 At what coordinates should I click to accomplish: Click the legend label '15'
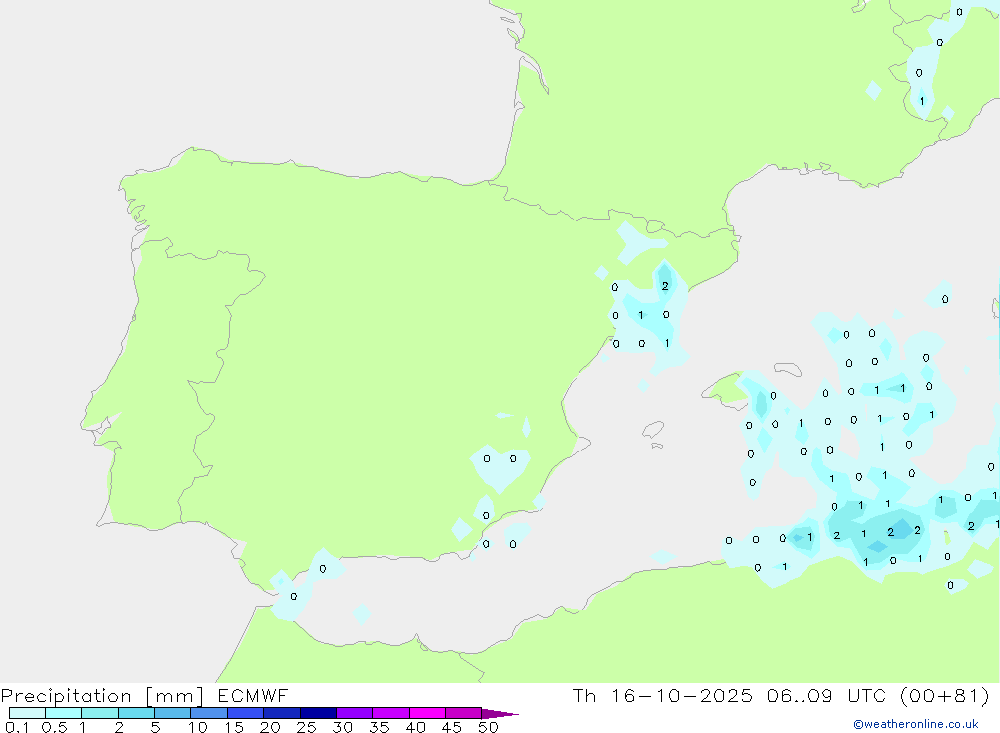[x=234, y=727]
